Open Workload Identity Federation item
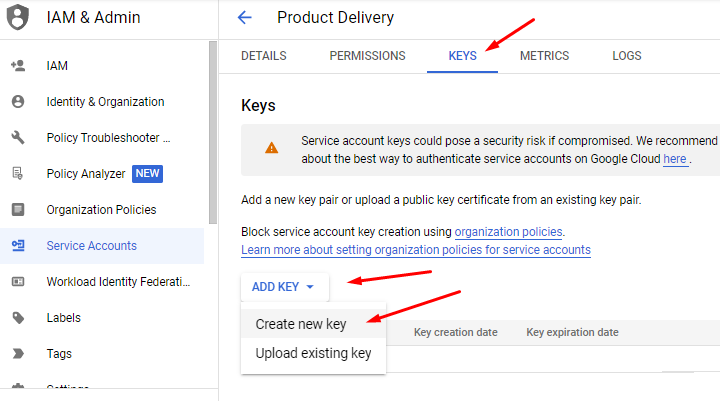The width and height of the screenshot is (720, 401). (118, 282)
